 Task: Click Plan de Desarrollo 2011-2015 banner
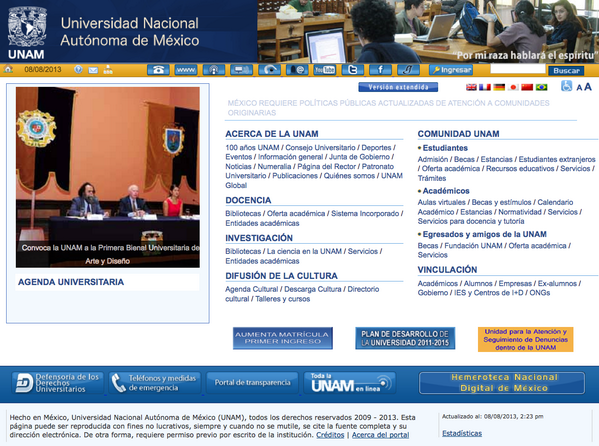(405, 338)
